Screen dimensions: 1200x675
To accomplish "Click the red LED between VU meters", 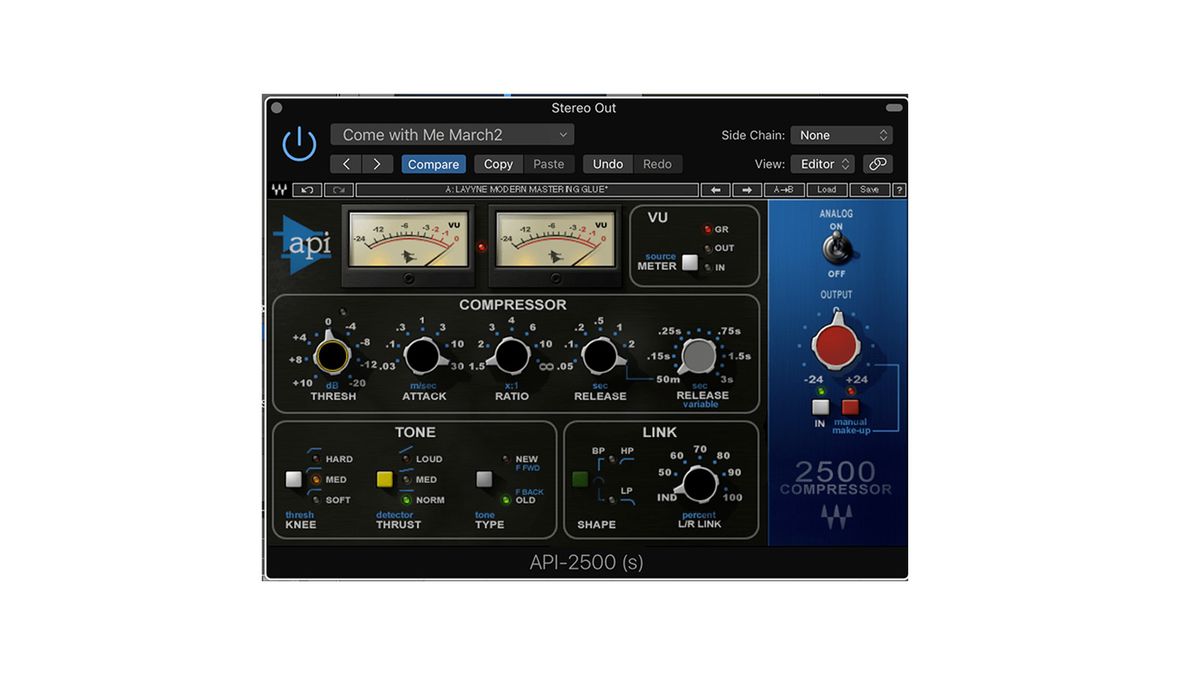I will (x=483, y=246).
